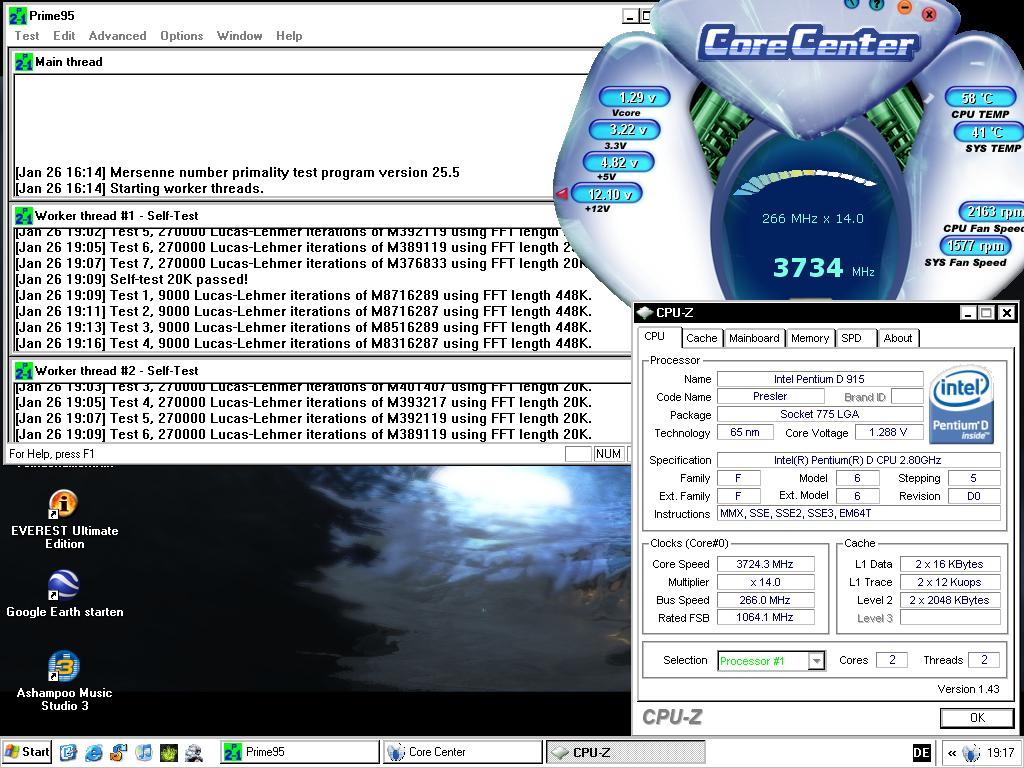The width and height of the screenshot is (1024, 768).
Task: Switch to the Memory tab in CPU-Z
Action: point(810,338)
